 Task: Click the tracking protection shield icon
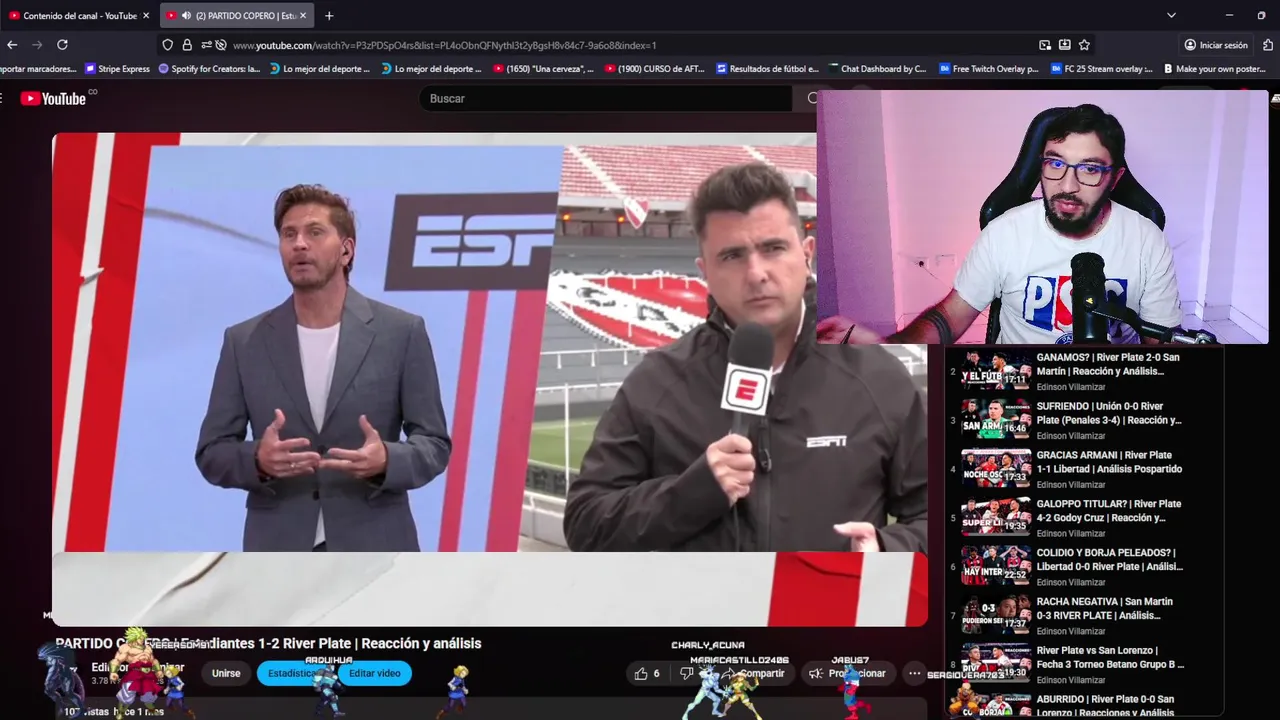167,45
